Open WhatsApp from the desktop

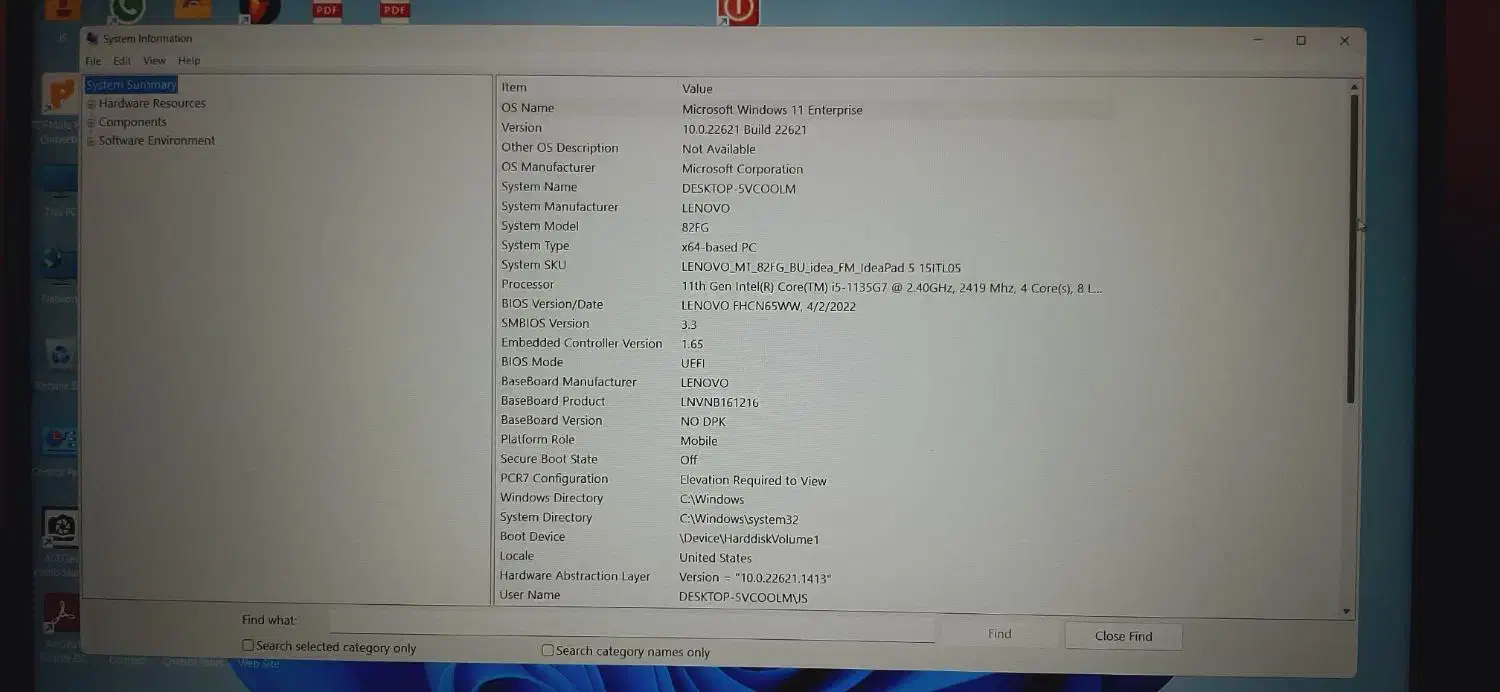coord(128,10)
